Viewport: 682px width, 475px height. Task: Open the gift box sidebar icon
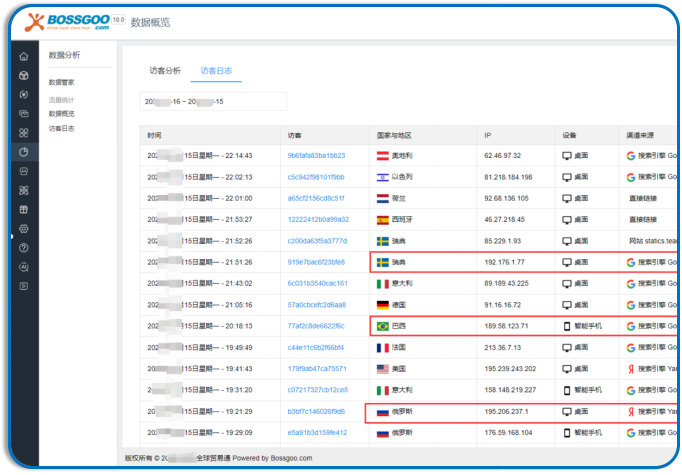point(24,209)
